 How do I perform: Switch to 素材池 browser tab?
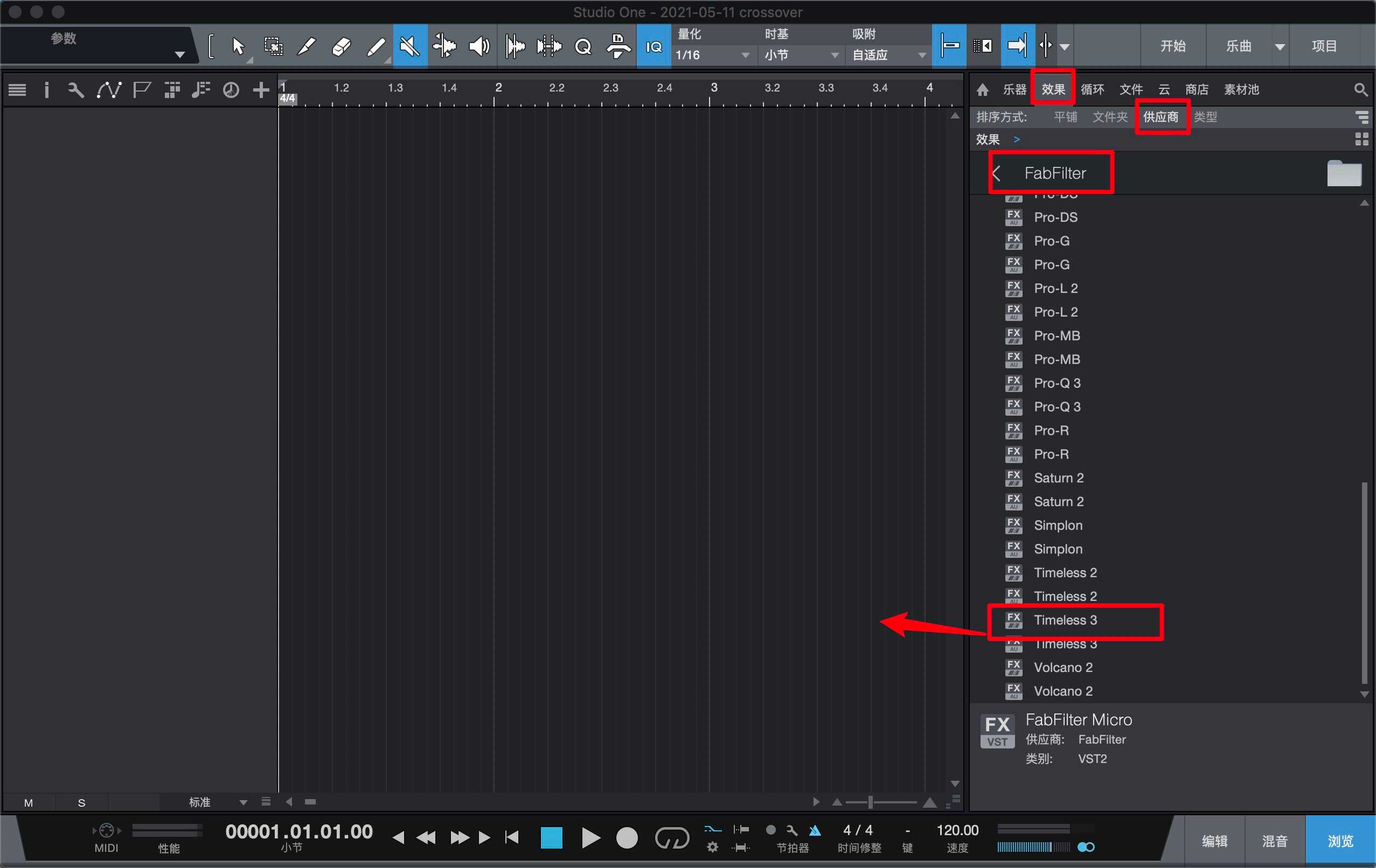tap(1241, 90)
